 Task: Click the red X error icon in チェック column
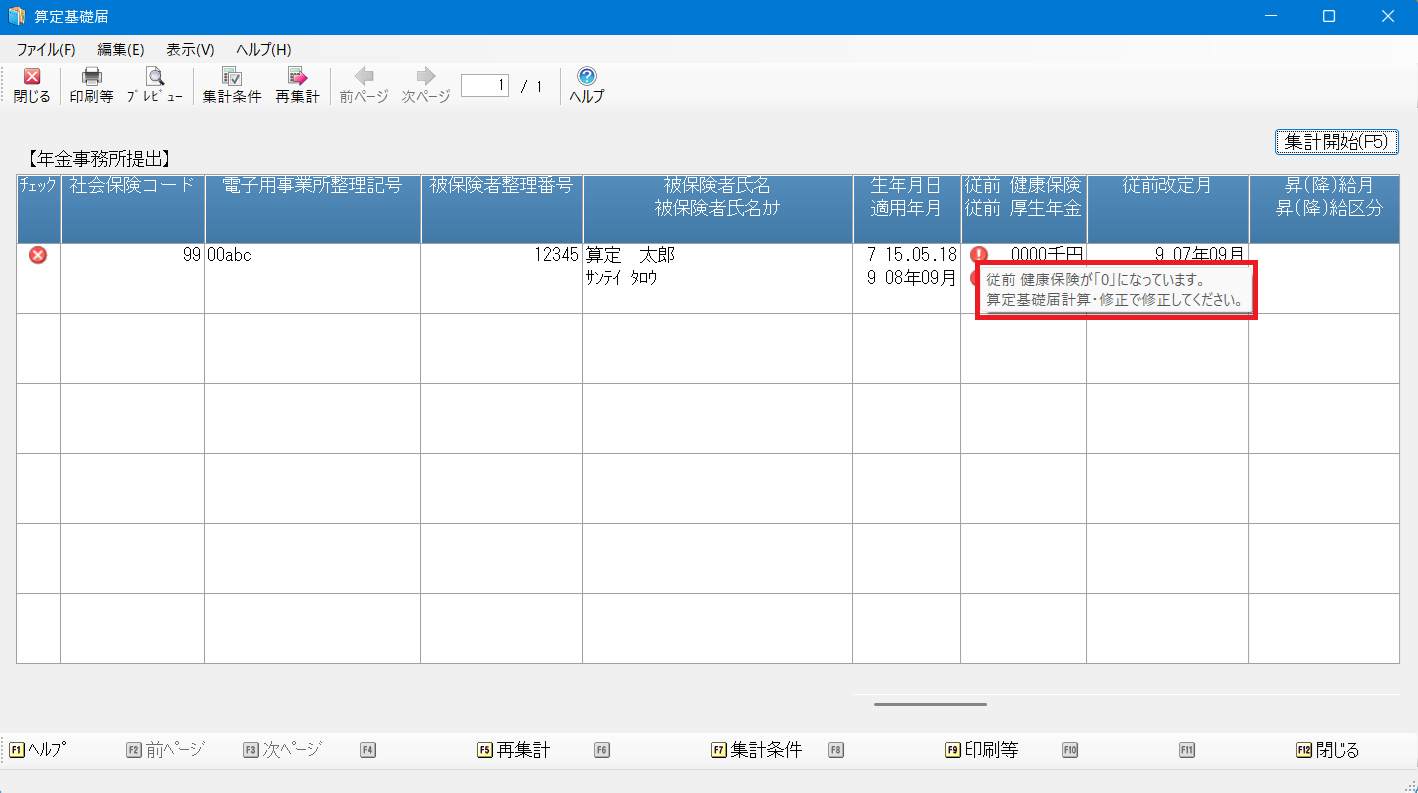(38, 255)
